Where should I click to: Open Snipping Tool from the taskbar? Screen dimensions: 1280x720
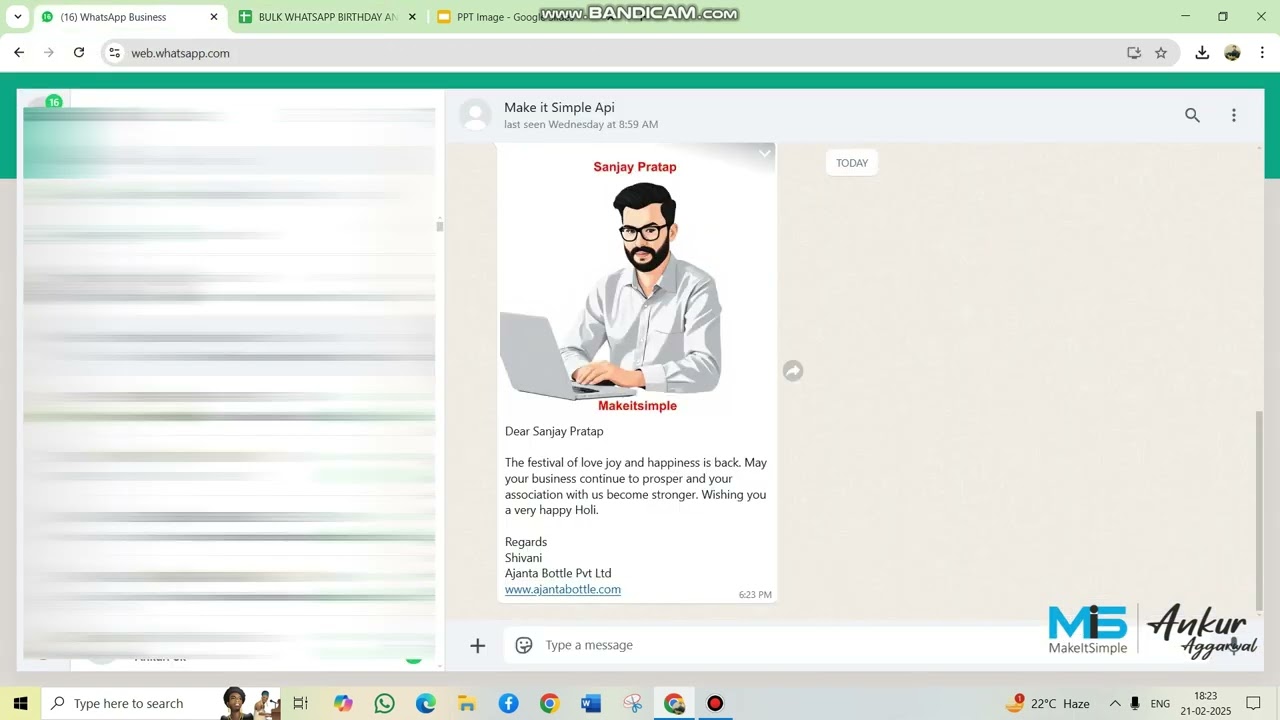click(x=632, y=703)
